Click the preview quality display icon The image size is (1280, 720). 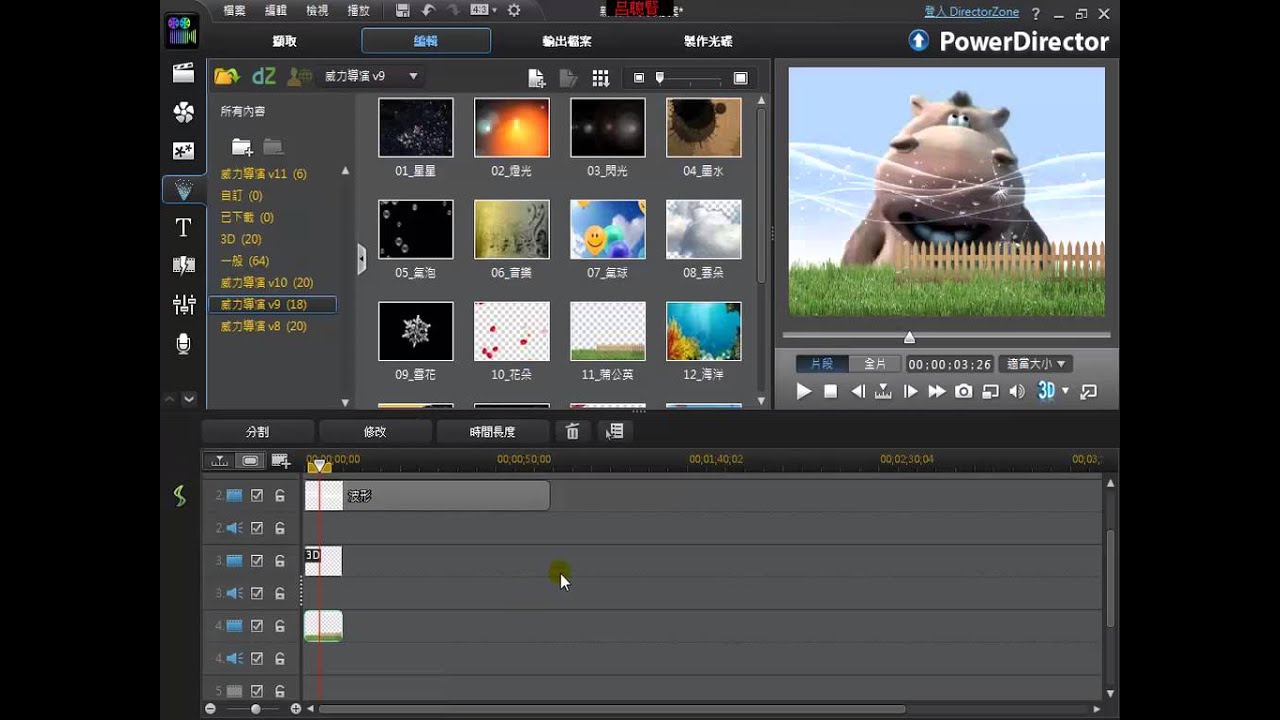pyautogui.click(x=990, y=392)
